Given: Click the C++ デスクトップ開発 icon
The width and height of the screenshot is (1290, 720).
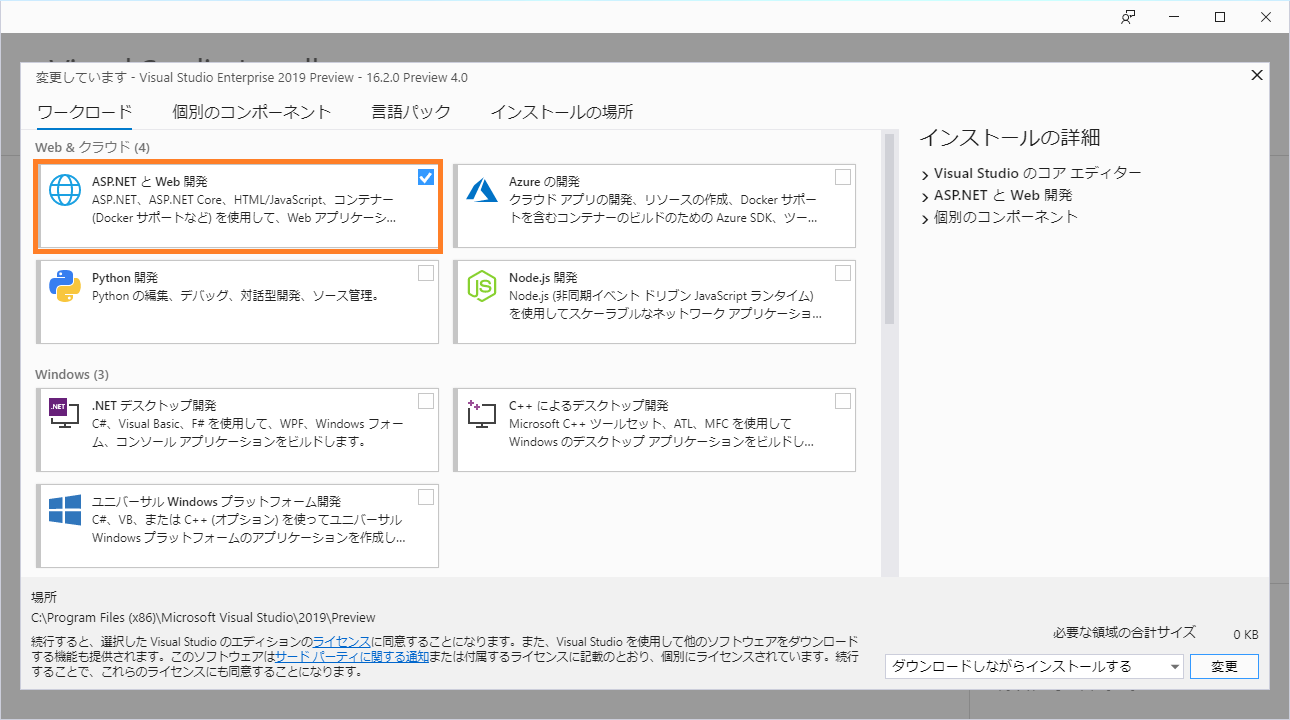Looking at the screenshot, I should (x=481, y=412).
